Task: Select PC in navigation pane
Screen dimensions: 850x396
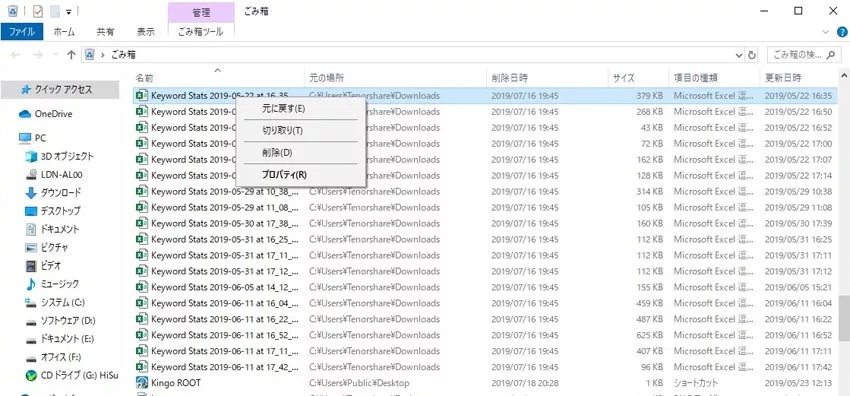Action: point(40,138)
